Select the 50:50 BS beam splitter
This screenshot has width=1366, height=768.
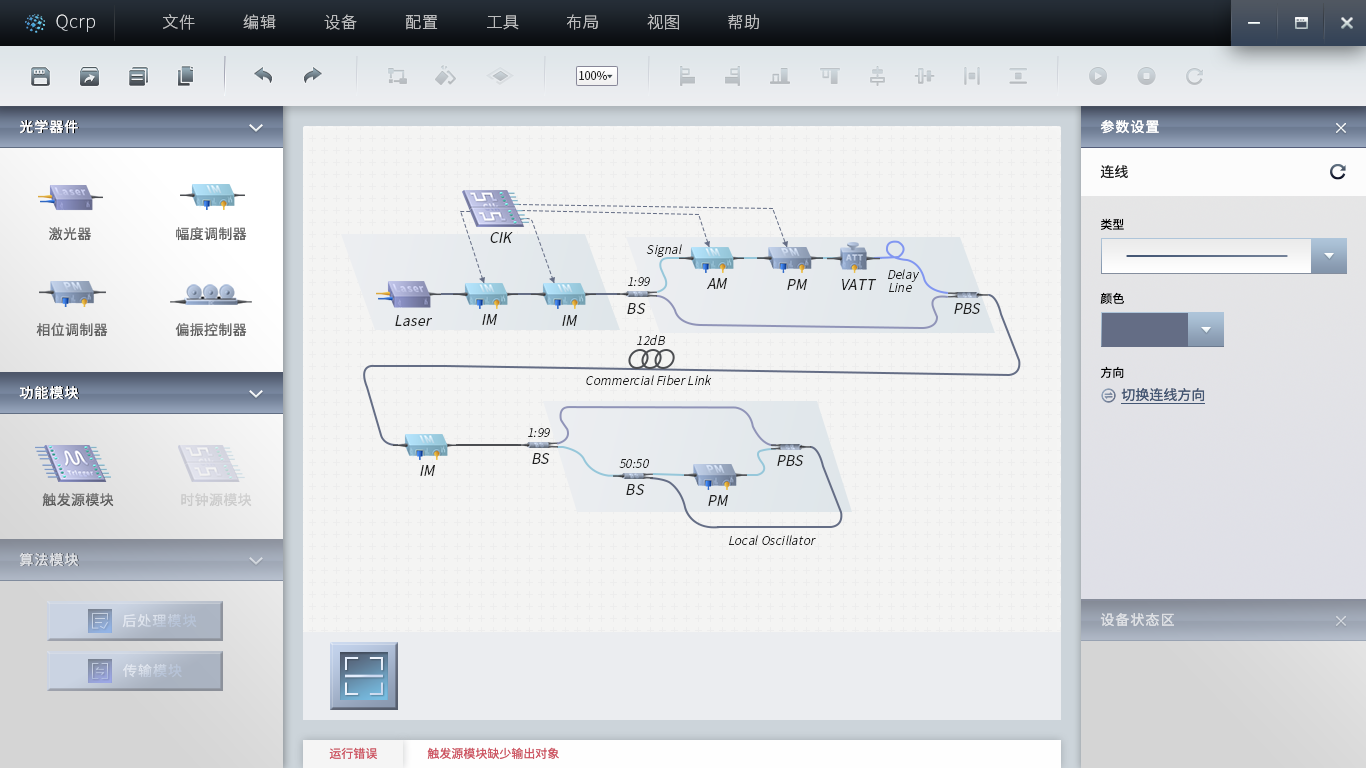point(634,477)
